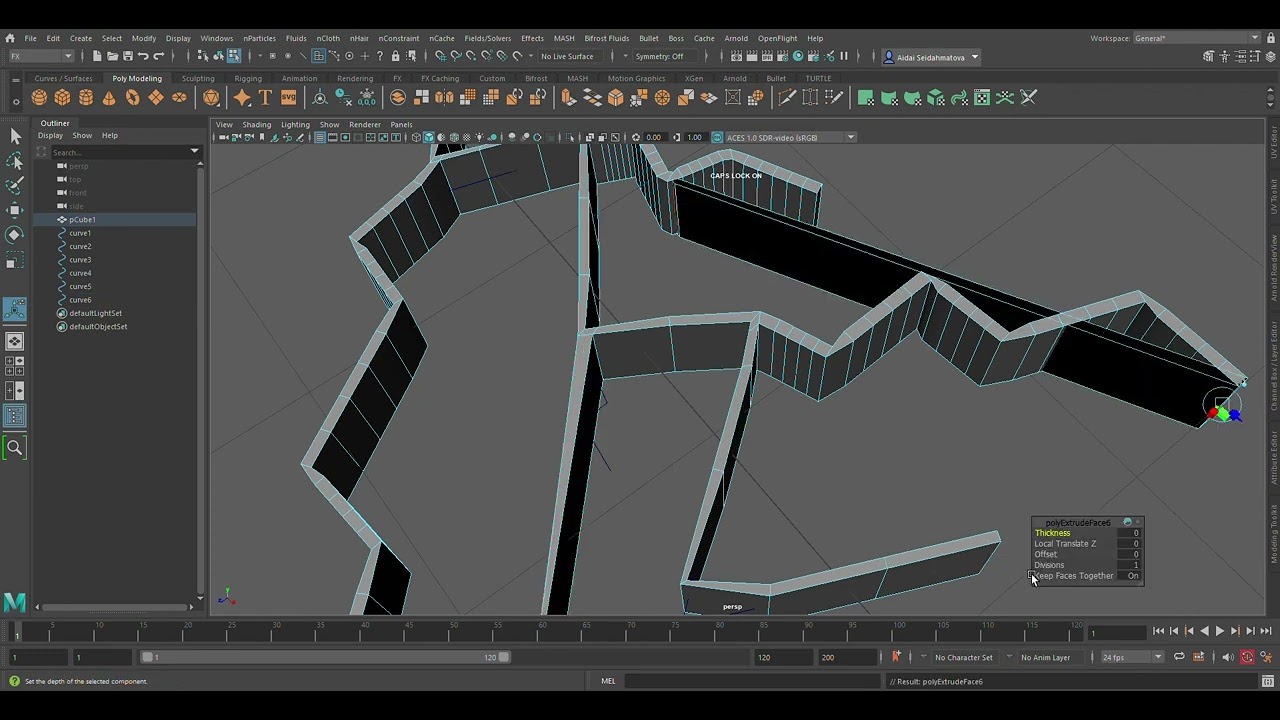Click the Save Scene icon
Screen dimensions: 1280x720
point(127,56)
